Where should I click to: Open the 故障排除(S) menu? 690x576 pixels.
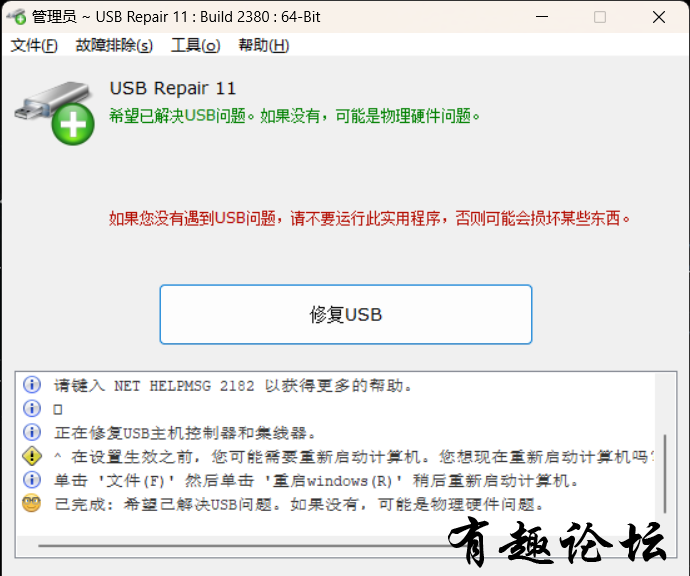[114, 45]
